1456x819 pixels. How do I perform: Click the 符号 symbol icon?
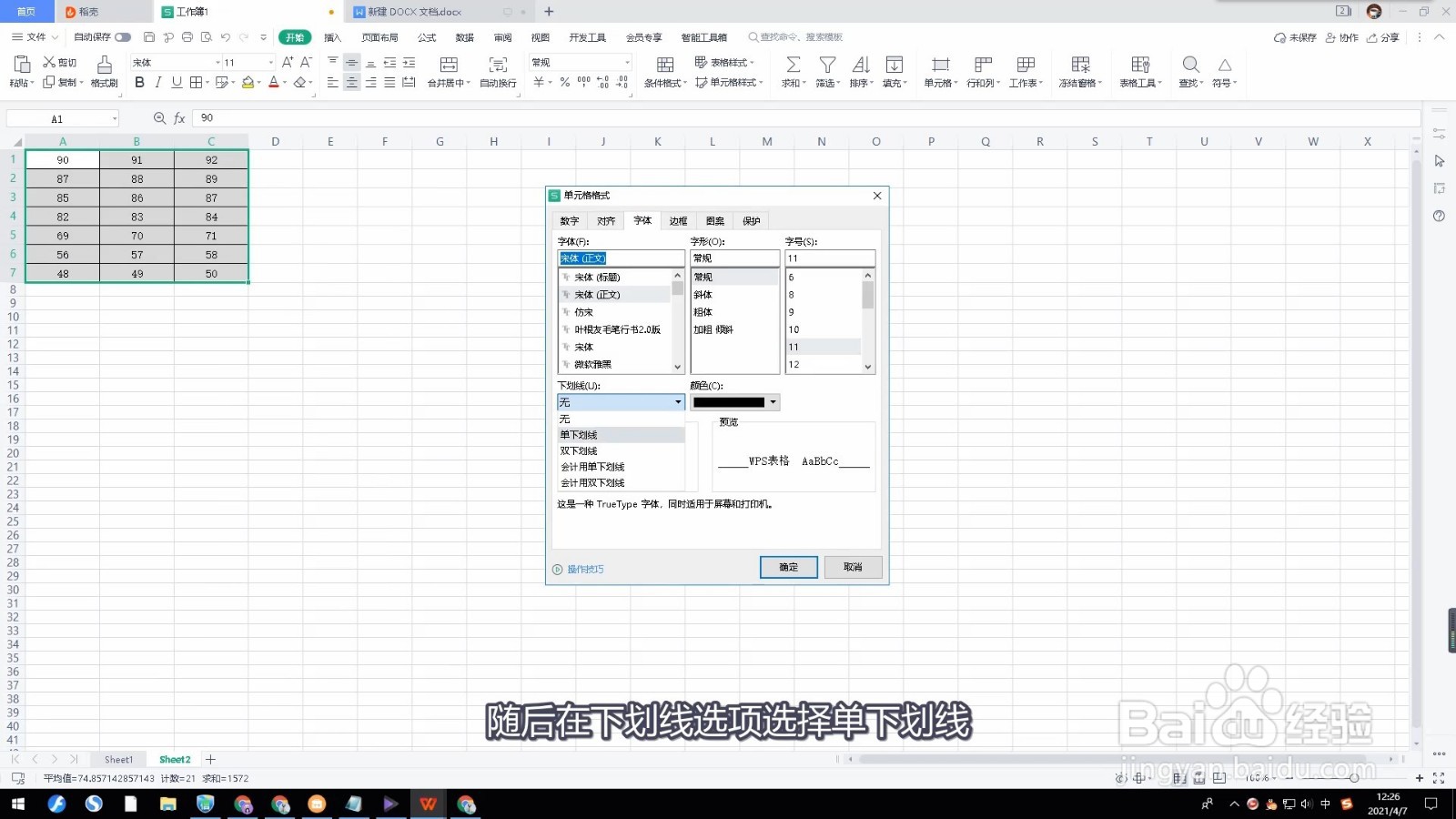(1225, 65)
